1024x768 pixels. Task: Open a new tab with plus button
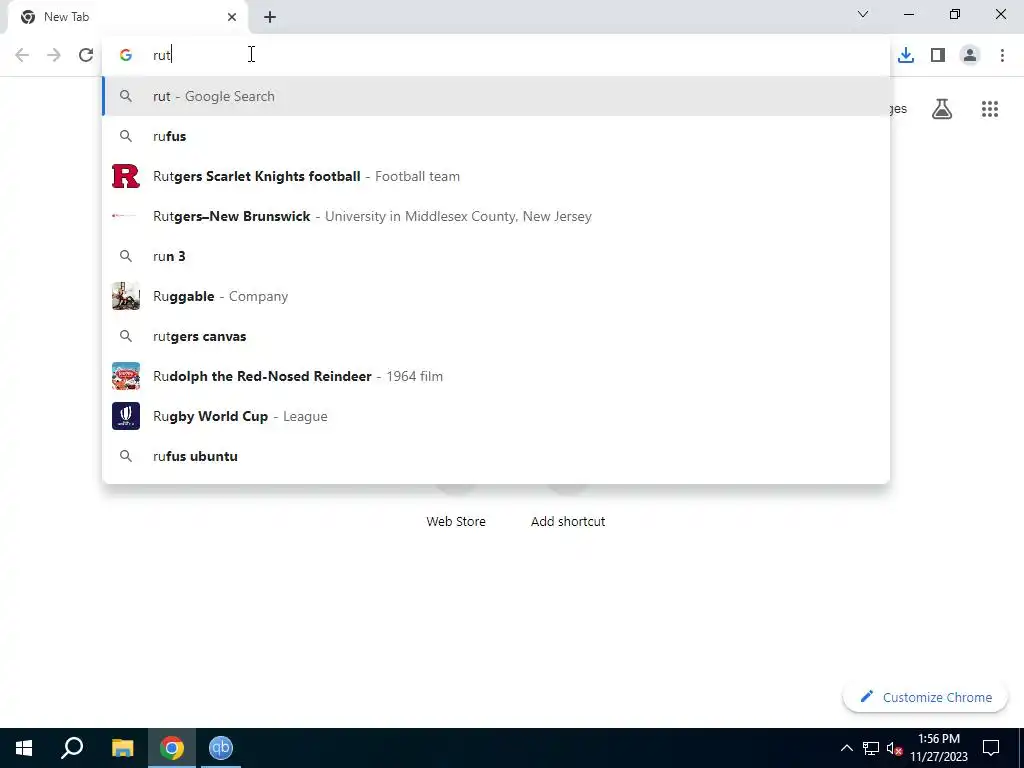pos(270,17)
